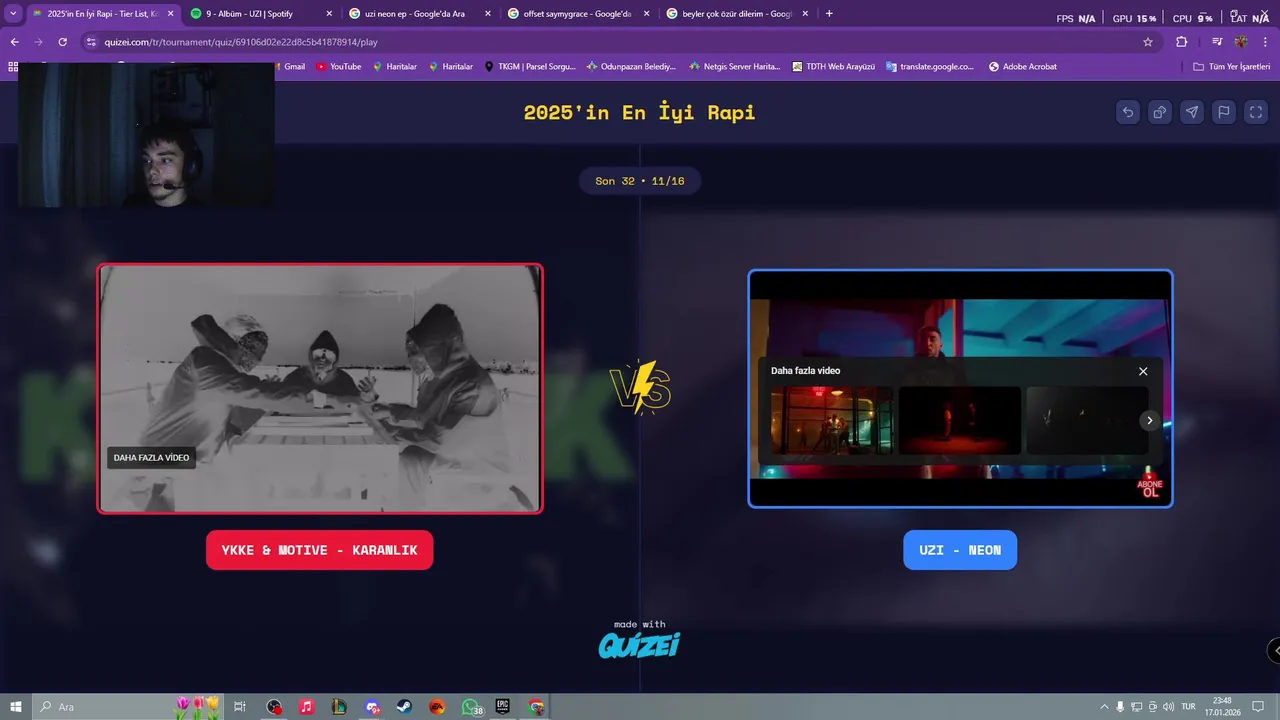Screen dimensions: 1280x720
Task: Open a new browser tab
Action: (829, 14)
